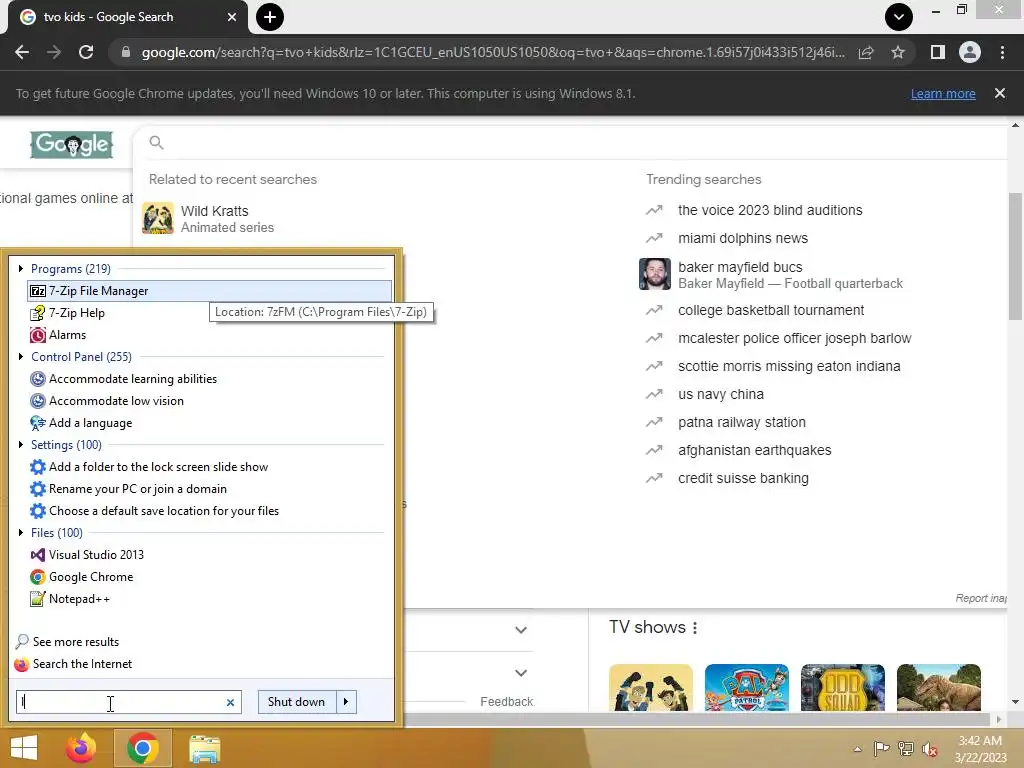Viewport: 1024px width, 768px height.
Task: Open Choose a default save location setting
Action: point(163,511)
